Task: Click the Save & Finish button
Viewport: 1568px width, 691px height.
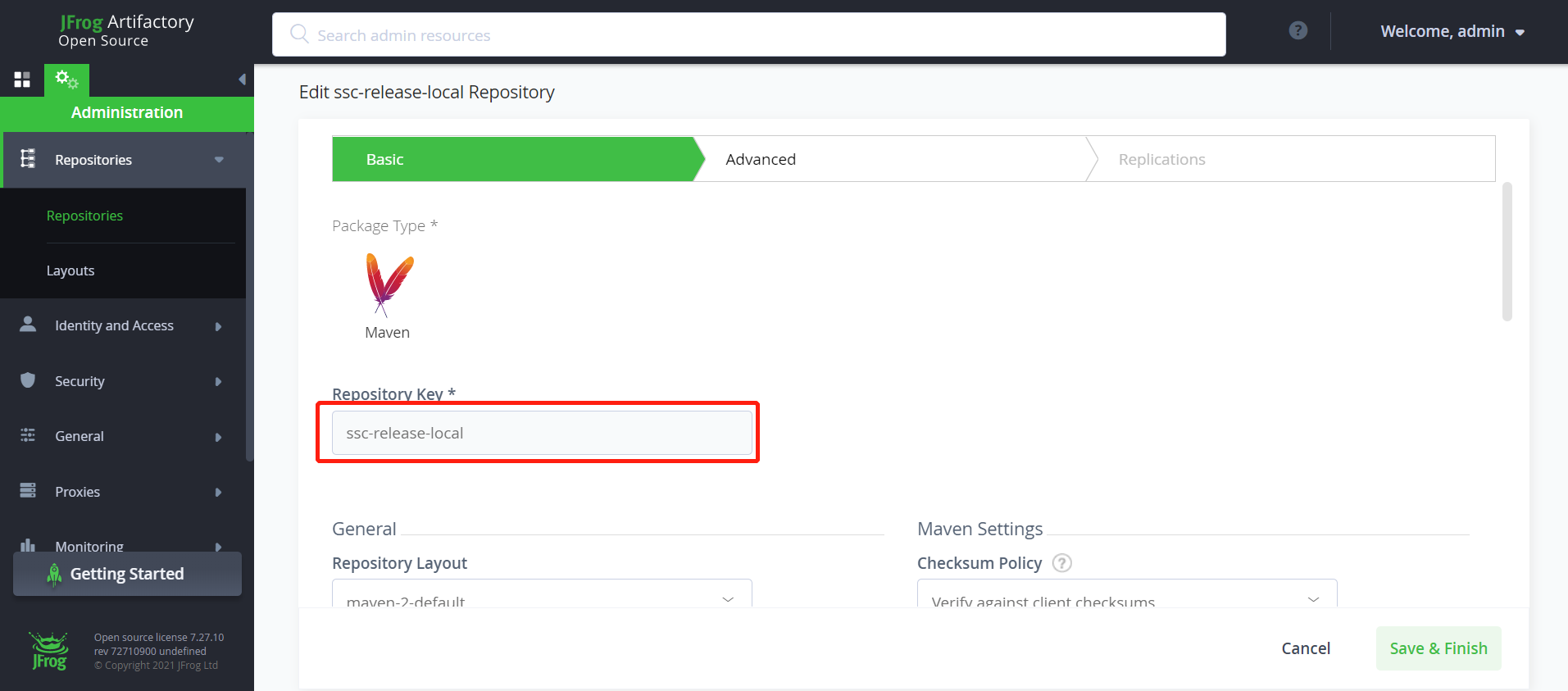Action: (1438, 648)
